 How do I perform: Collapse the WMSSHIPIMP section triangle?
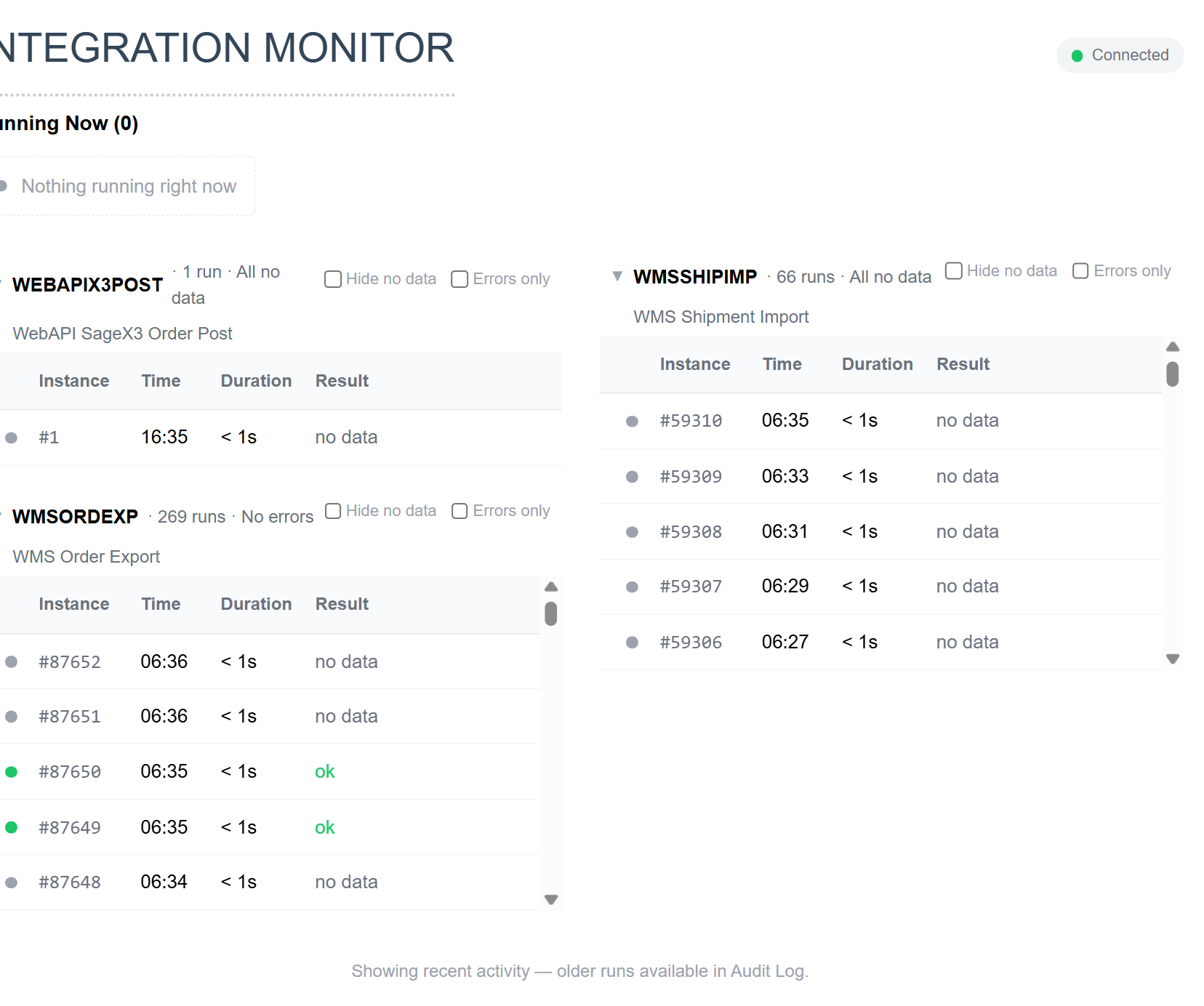tap(617, 276)
